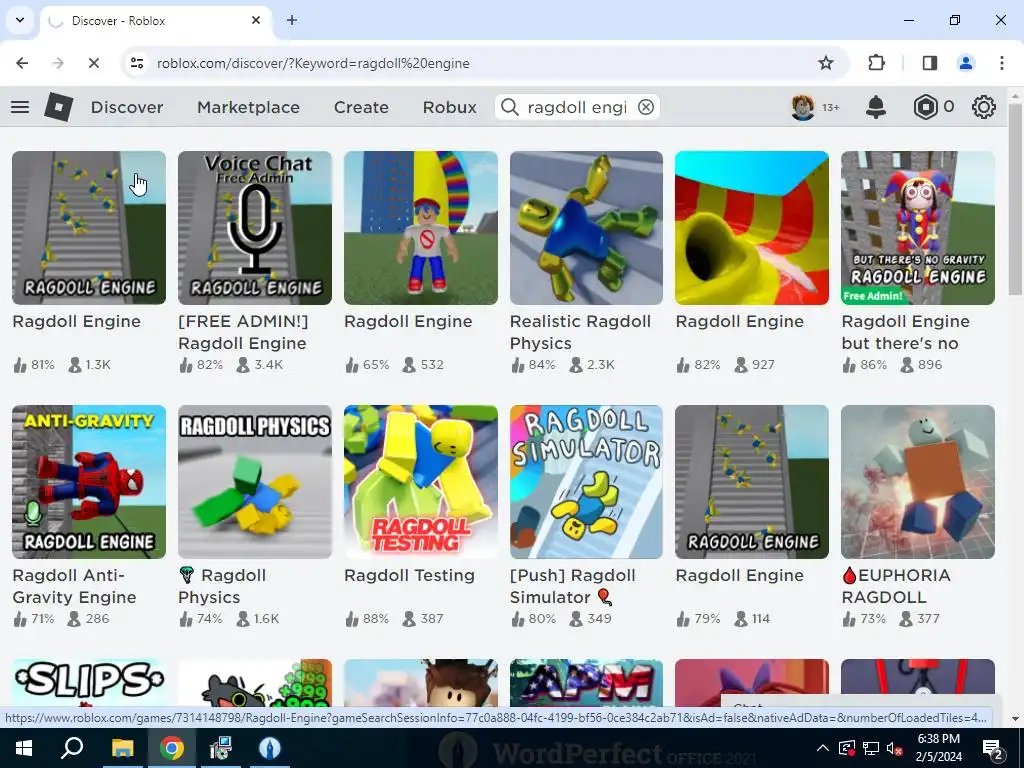Click the taskbar clock showing 6:38 PM

[939, 748]
